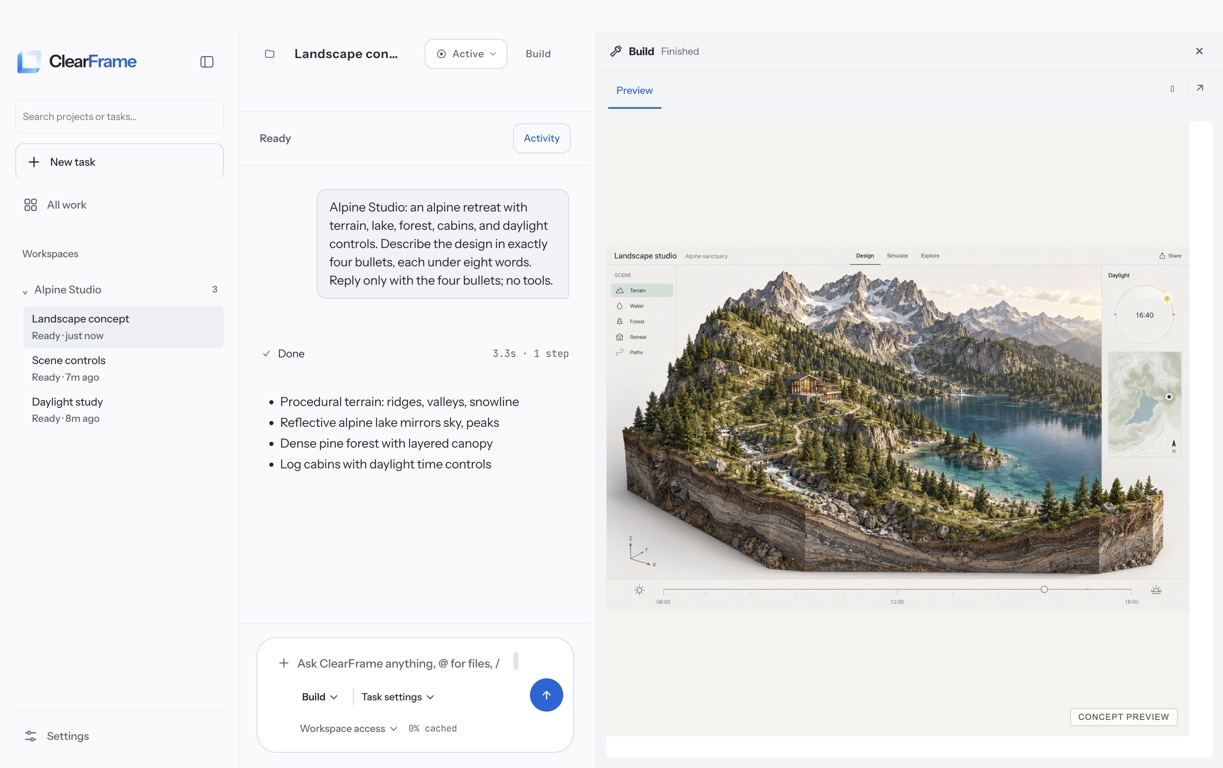
Task: Start a New task
Action: (119, 162)
